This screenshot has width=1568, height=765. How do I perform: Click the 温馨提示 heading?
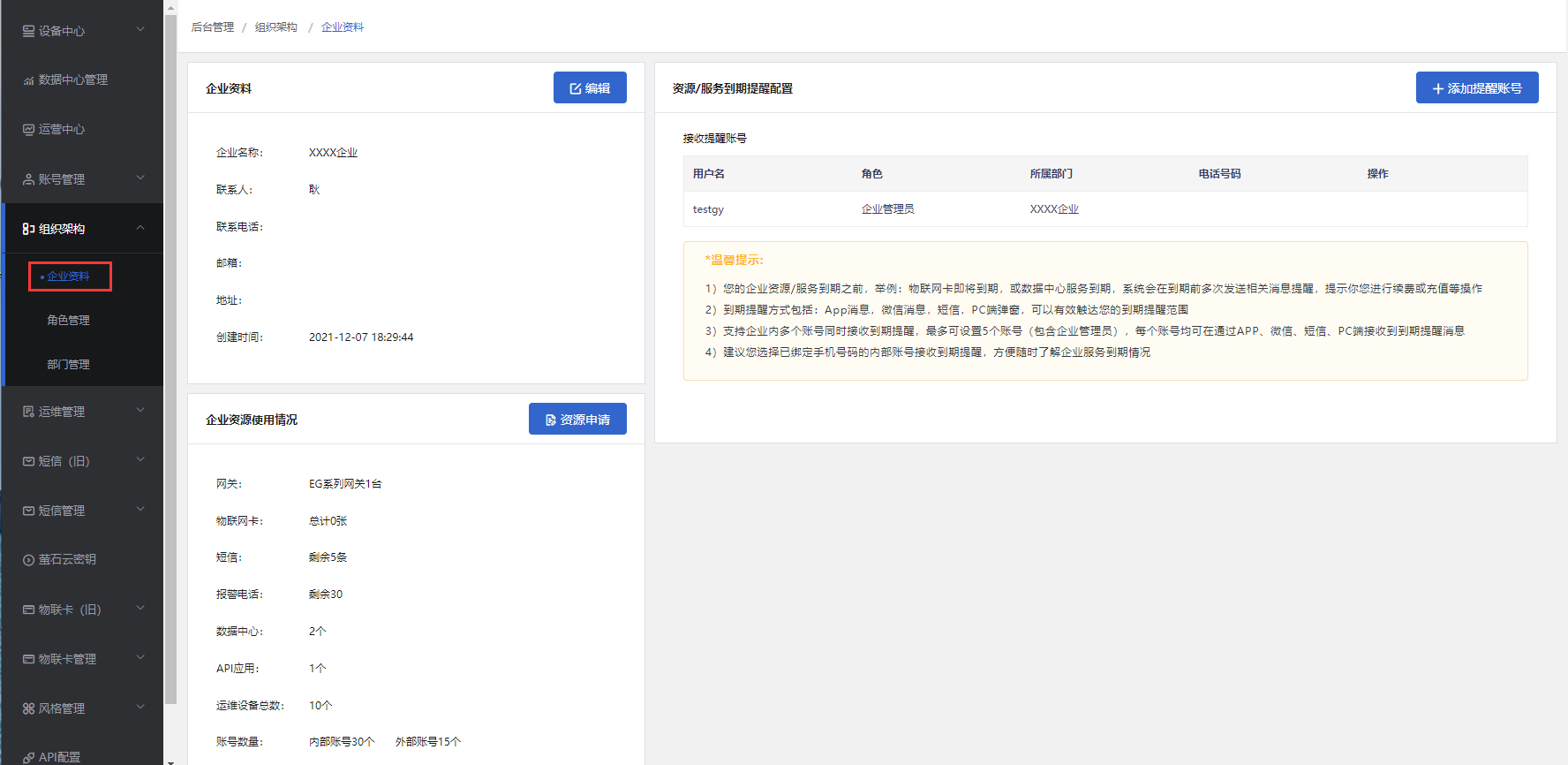click(x=734, y=260)
